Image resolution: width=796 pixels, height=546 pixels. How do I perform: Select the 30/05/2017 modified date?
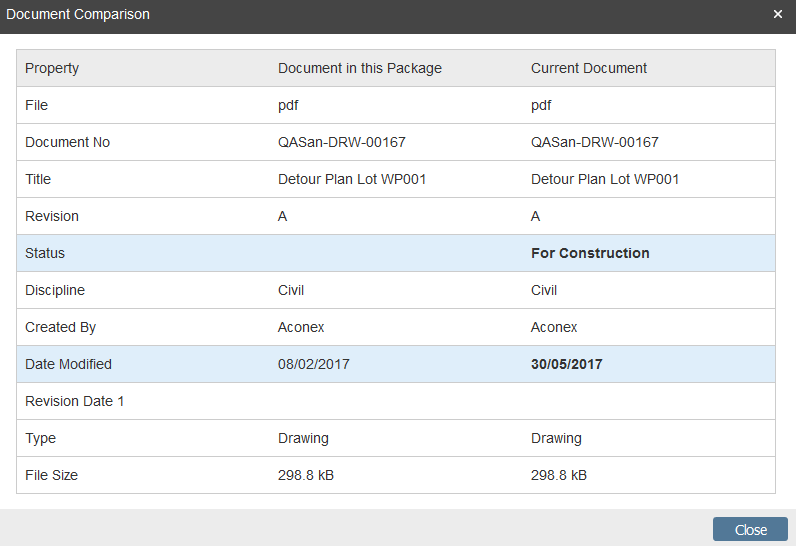[x=567, y=364]
